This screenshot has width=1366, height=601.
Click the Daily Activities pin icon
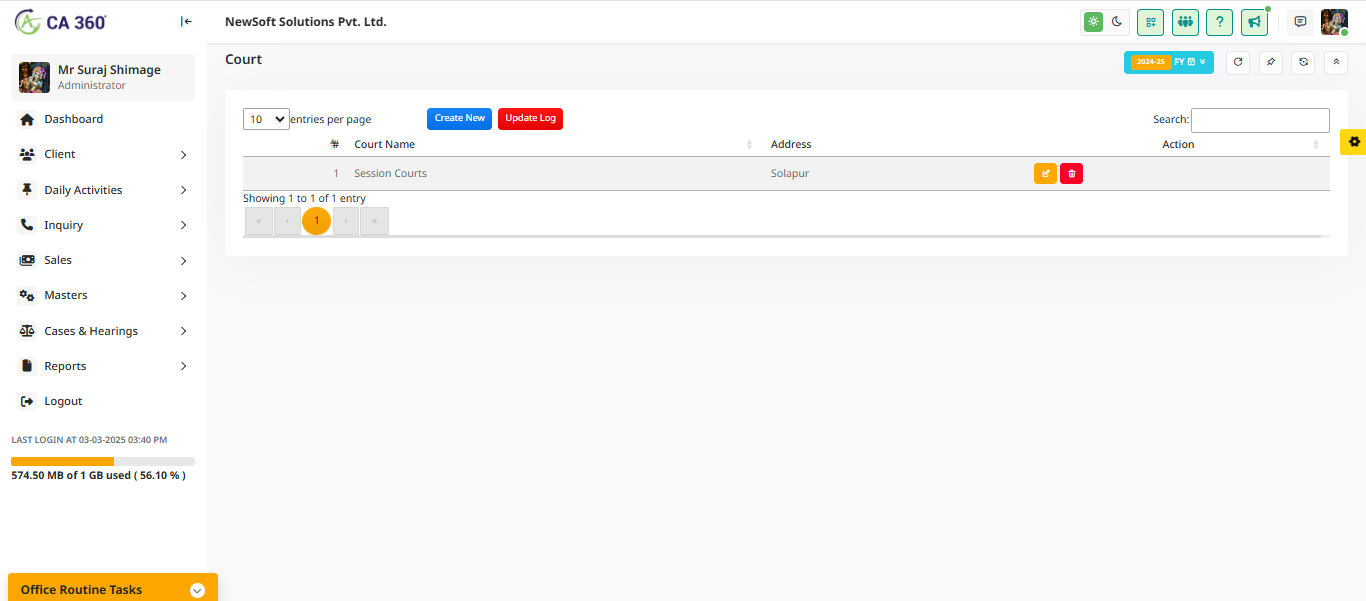click(x=27, y=190)
